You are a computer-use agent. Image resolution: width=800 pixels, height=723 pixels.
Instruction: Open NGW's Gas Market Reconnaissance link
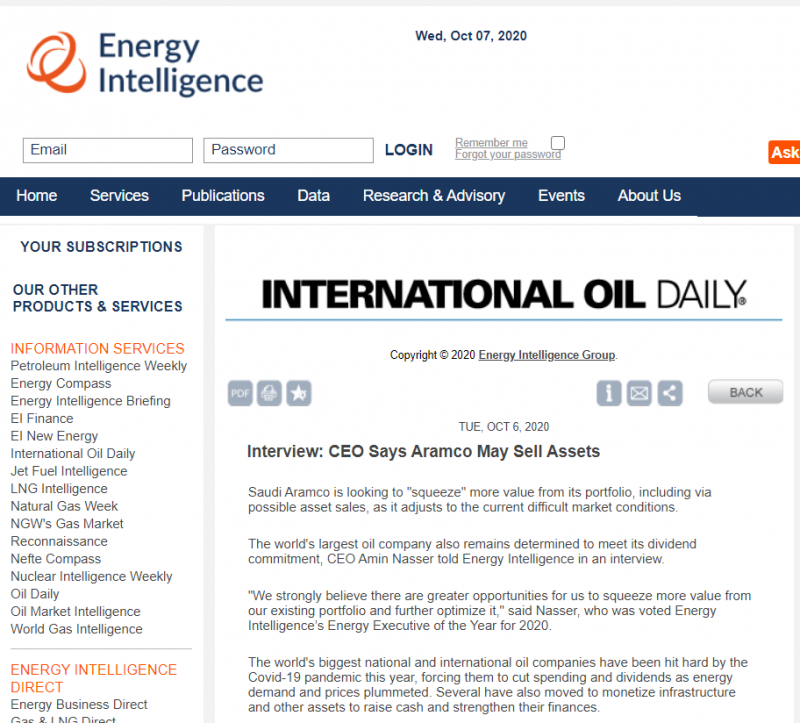coord(67,532)
